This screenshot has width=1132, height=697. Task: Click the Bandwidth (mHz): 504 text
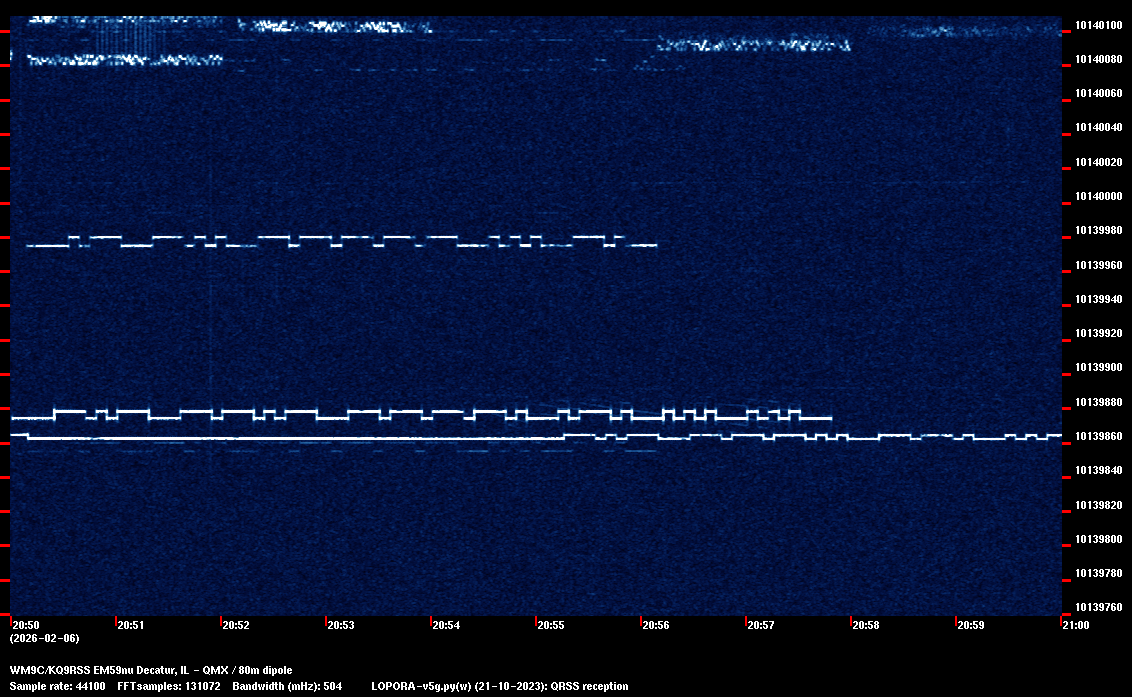[x=287, y=686]
